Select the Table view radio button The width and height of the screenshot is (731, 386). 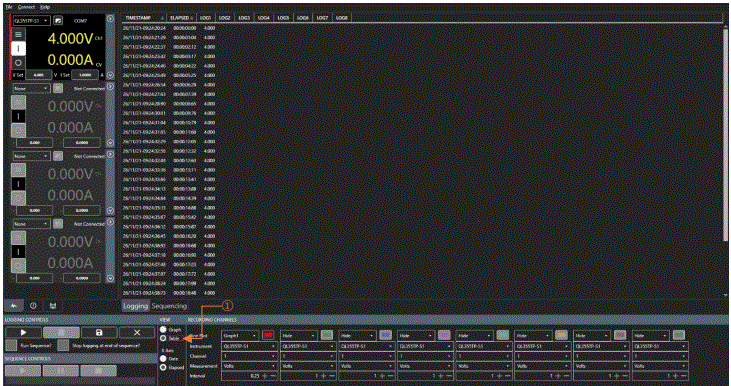[163, 338]
